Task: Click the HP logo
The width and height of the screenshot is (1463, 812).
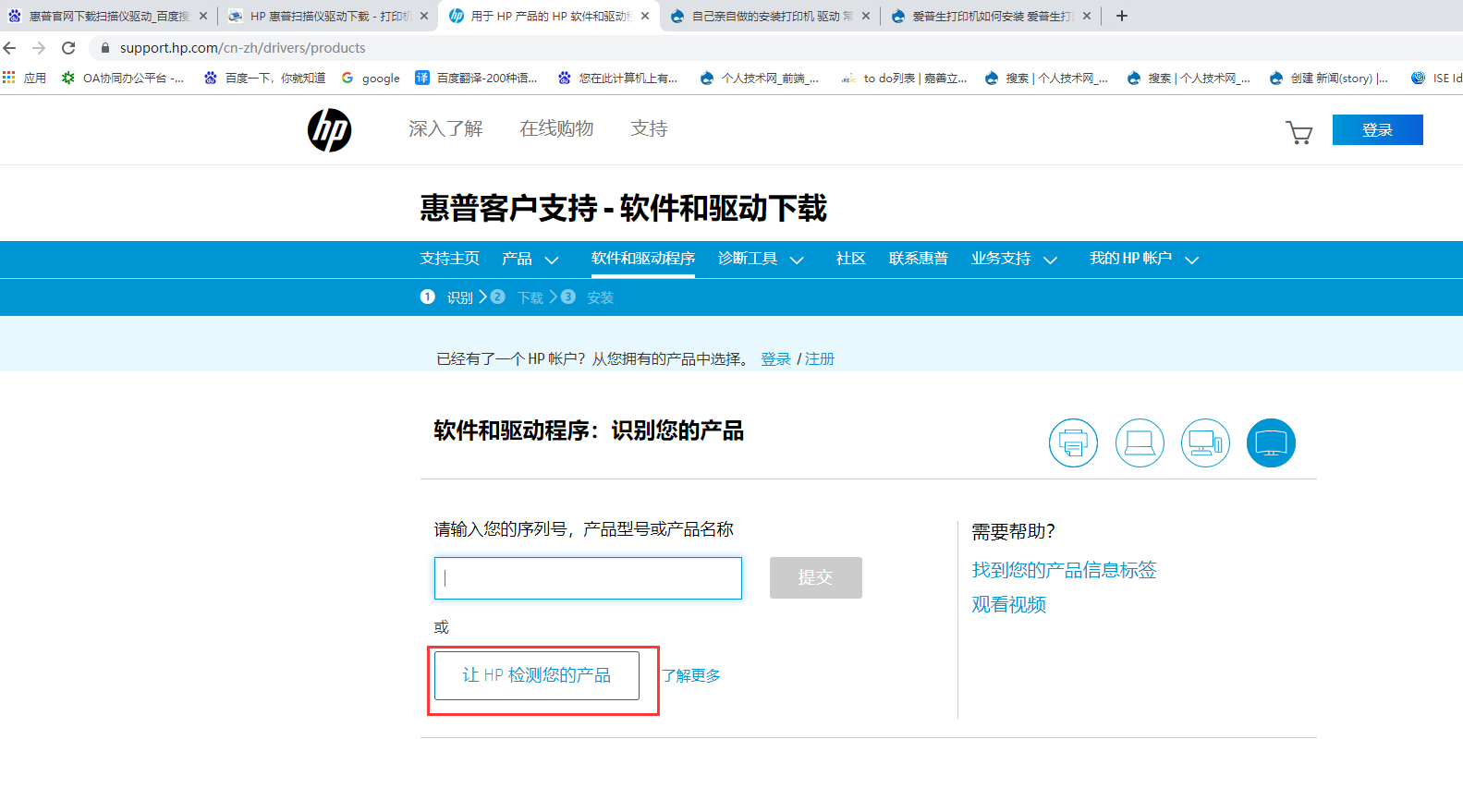Action: 329,130
